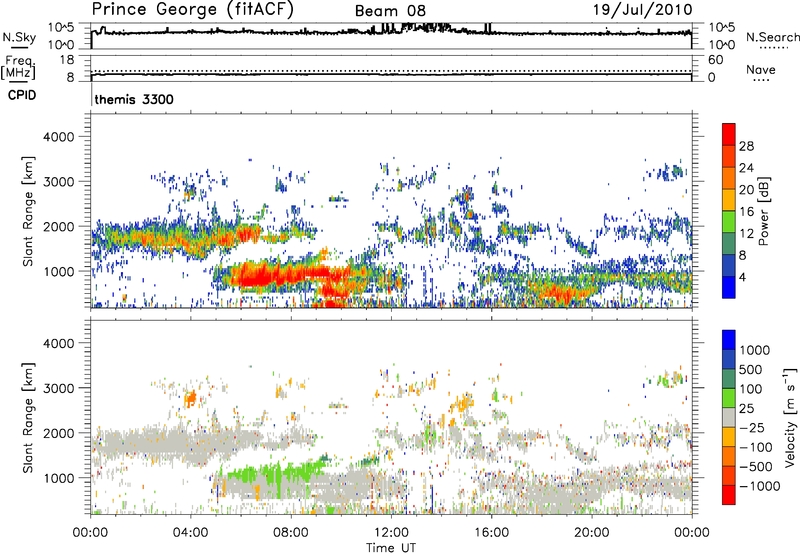Pick the light green Power colorbar segment near 16
The image size is (800, 554).
click(x=729, y=222)
